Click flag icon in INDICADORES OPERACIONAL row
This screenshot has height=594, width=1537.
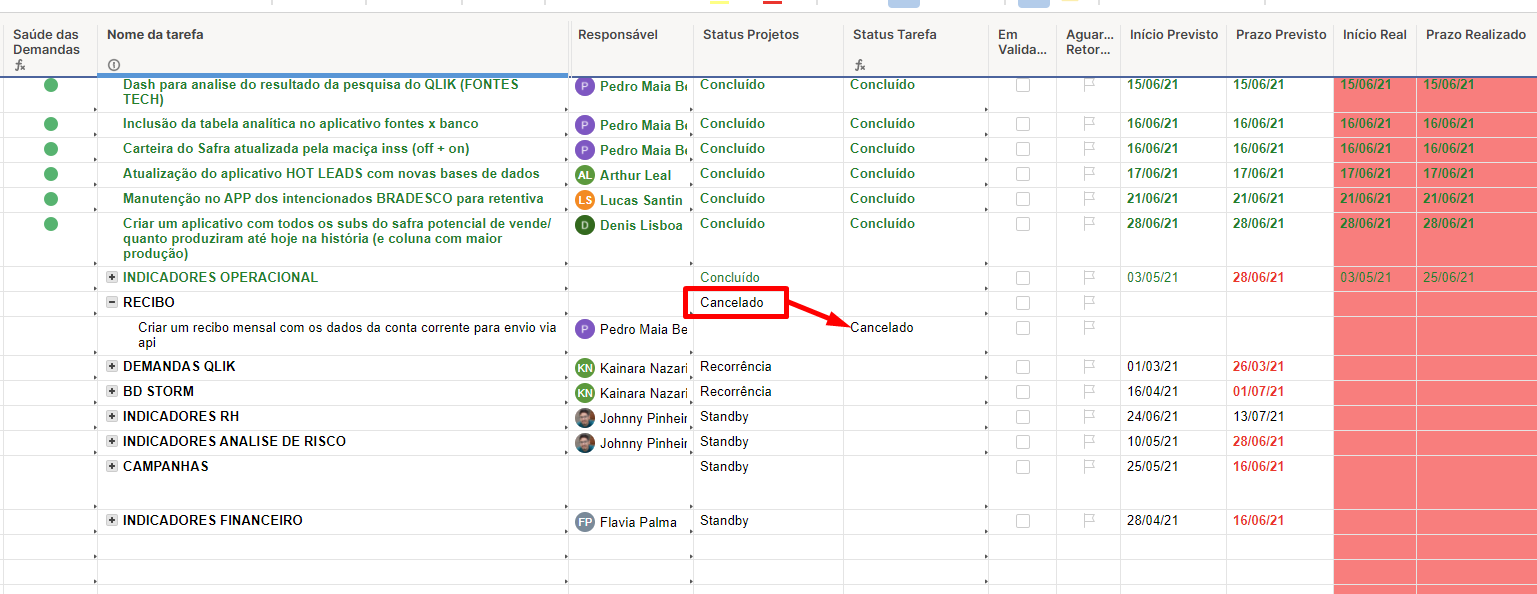1089,277
